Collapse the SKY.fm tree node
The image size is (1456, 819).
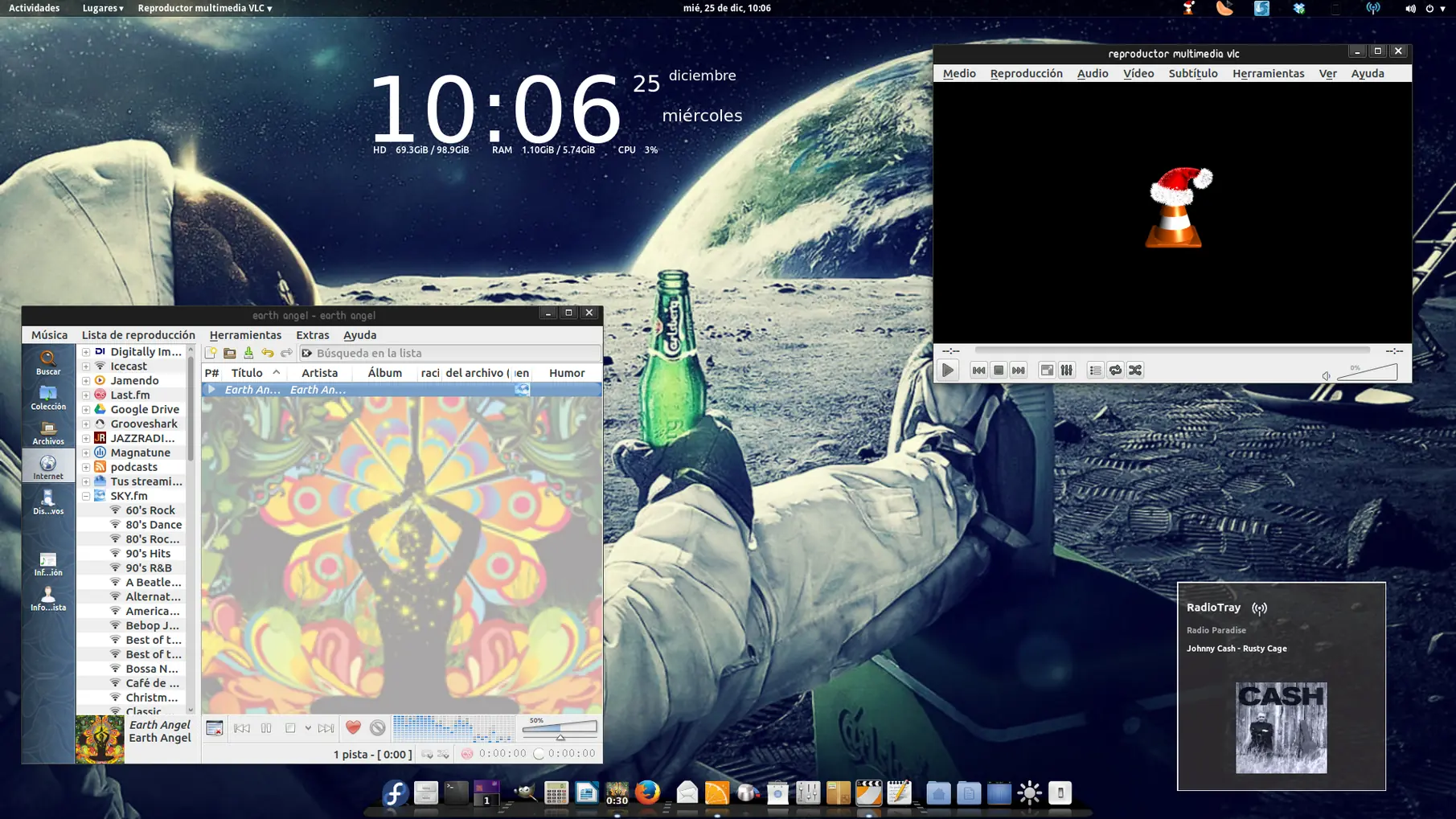point(86,496)
